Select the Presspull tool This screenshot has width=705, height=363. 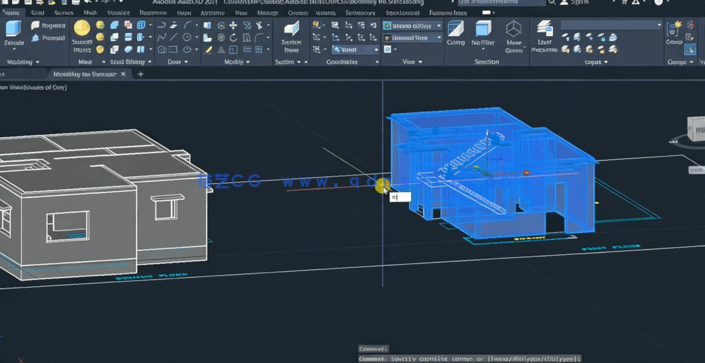click(48, 39)
